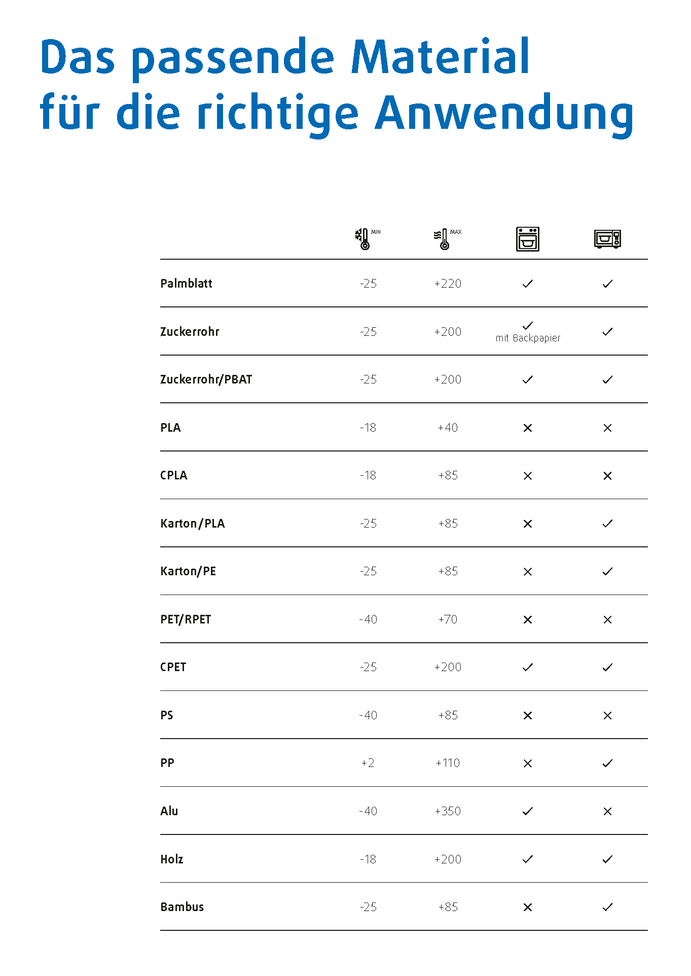The height and width of the screenshot is (976, 691).
Task: Click the microwave icon in header
Action: (607, 238)
